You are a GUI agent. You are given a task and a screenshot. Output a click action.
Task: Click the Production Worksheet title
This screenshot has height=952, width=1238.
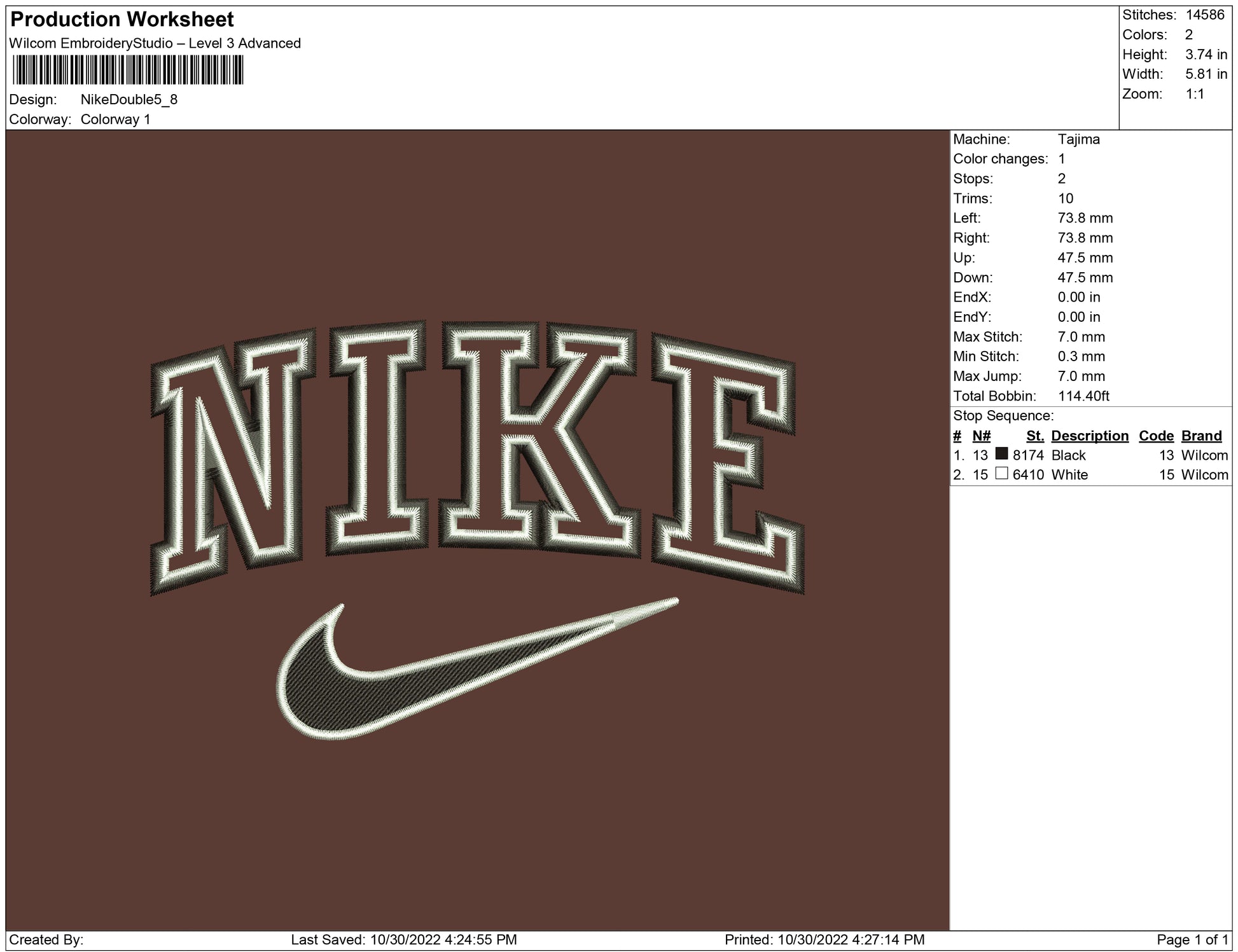[x=122, y=20]
